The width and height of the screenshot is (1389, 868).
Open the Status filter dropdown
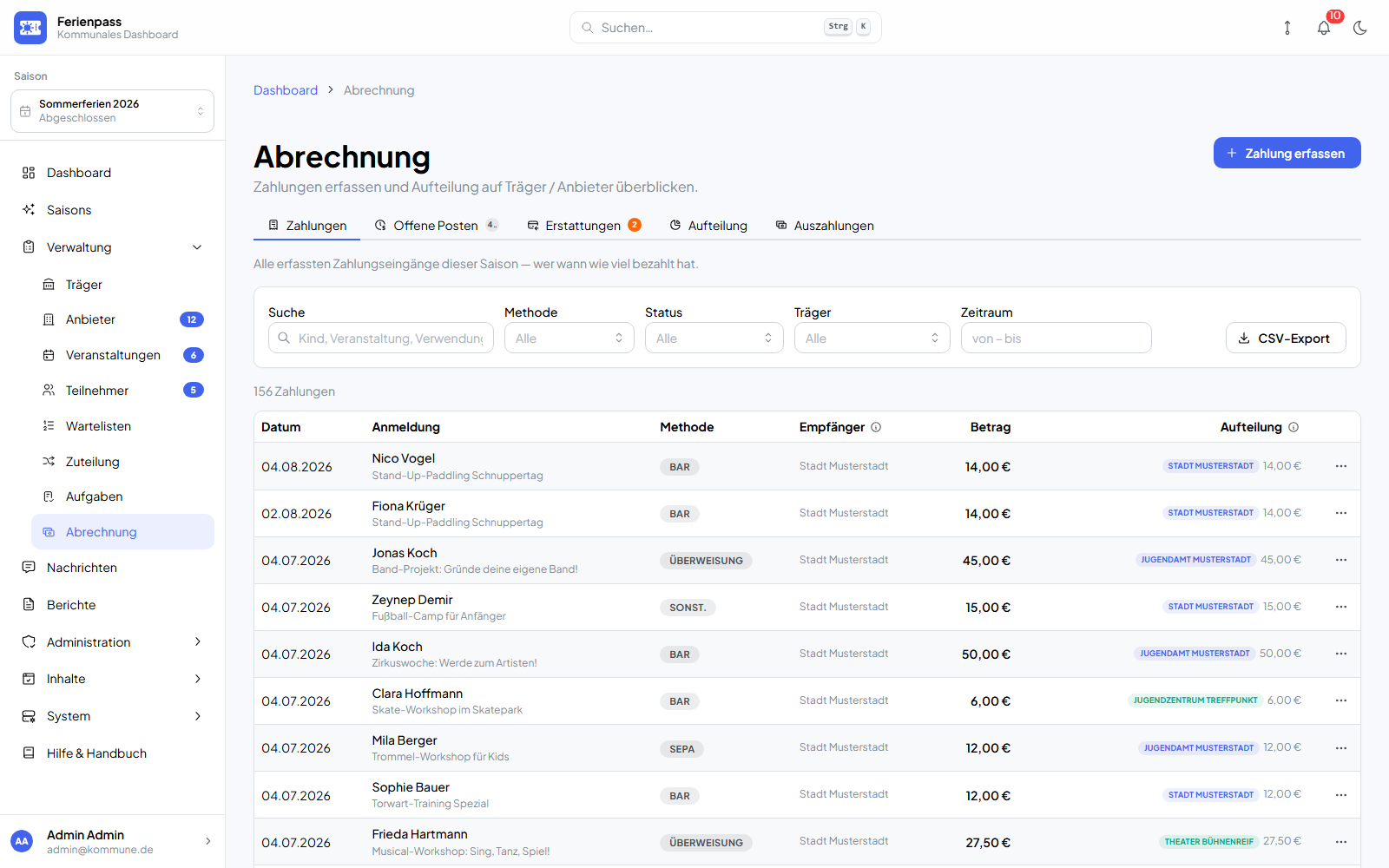point(714,338)
